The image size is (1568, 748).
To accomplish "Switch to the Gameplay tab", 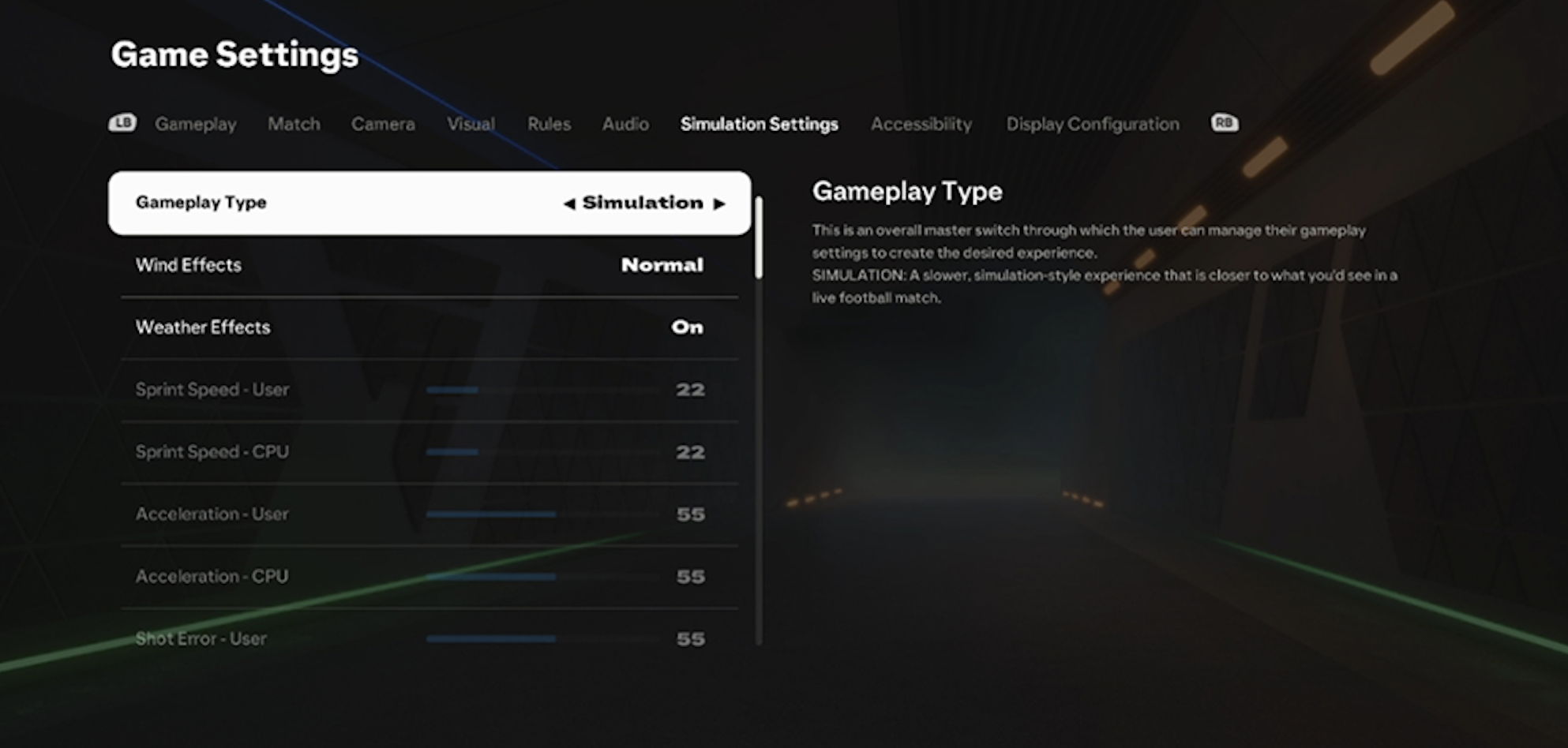I will [x=195, y=124].
